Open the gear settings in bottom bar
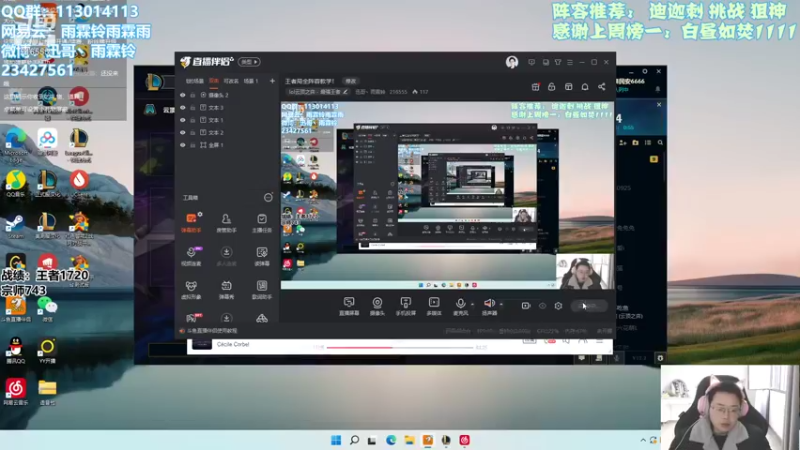This screenshot has height=450, width=800. (558, 306)
